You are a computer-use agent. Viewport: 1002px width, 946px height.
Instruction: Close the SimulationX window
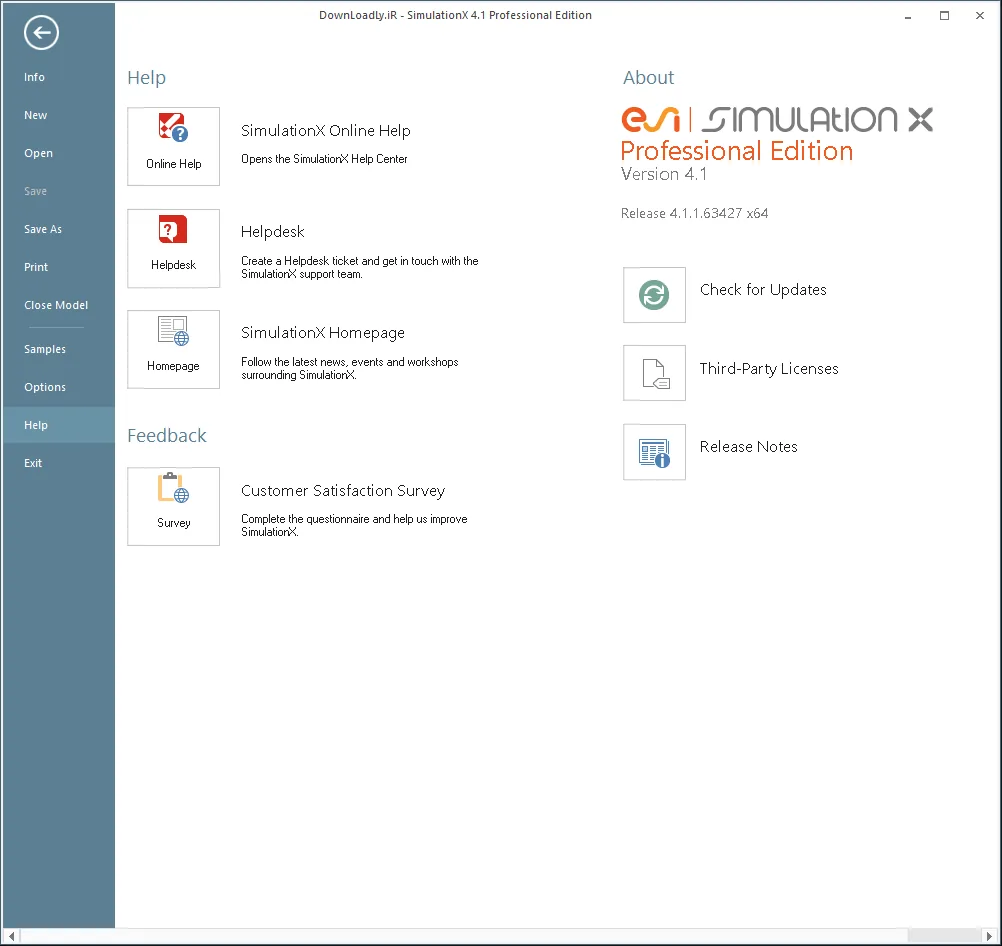[x=980, y=15]
